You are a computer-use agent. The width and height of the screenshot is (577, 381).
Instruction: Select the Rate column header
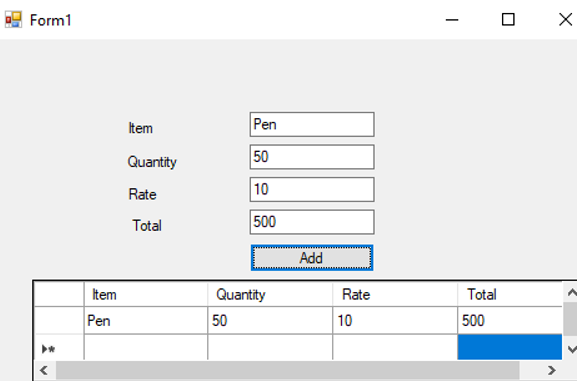click(x=395, y=294)
